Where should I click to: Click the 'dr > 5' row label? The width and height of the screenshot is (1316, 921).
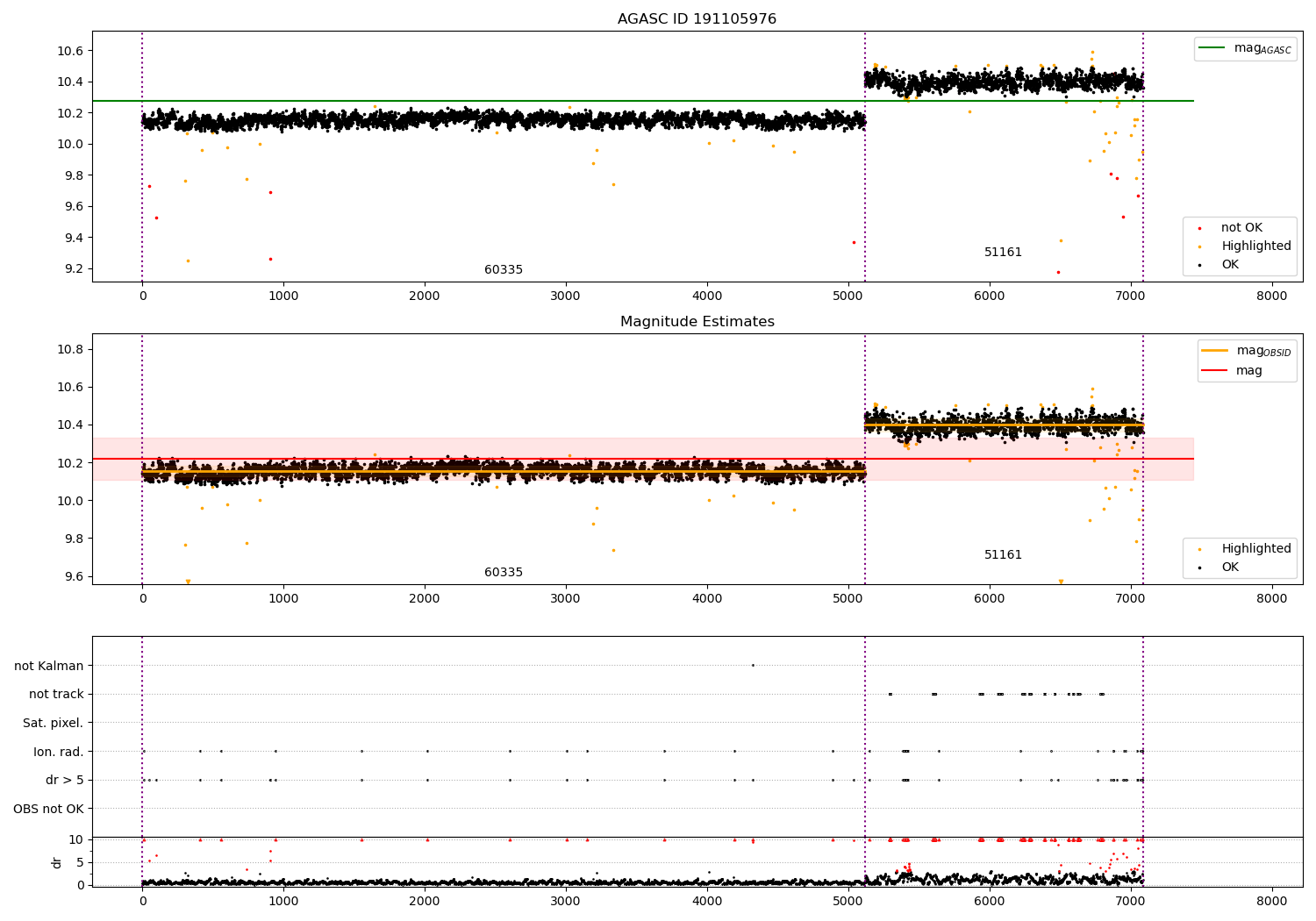[x=65, y=781]
